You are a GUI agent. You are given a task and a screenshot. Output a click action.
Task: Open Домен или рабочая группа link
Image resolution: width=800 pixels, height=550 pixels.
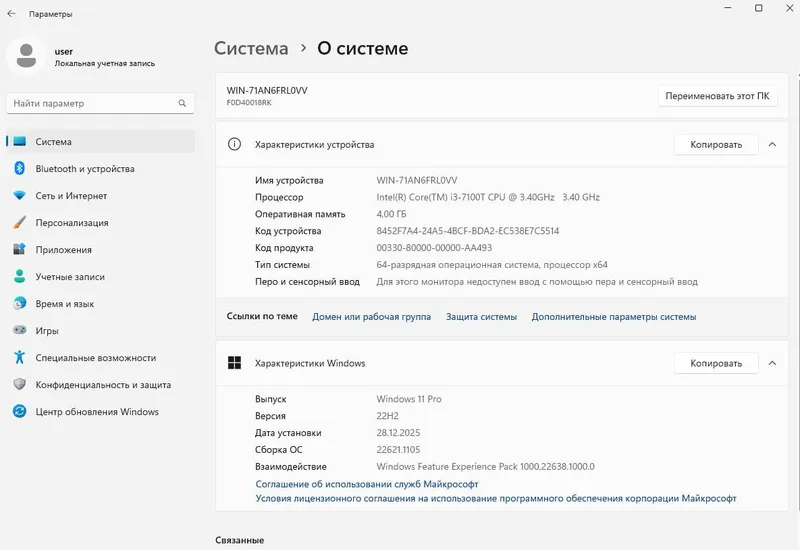(x=371, y=316)
